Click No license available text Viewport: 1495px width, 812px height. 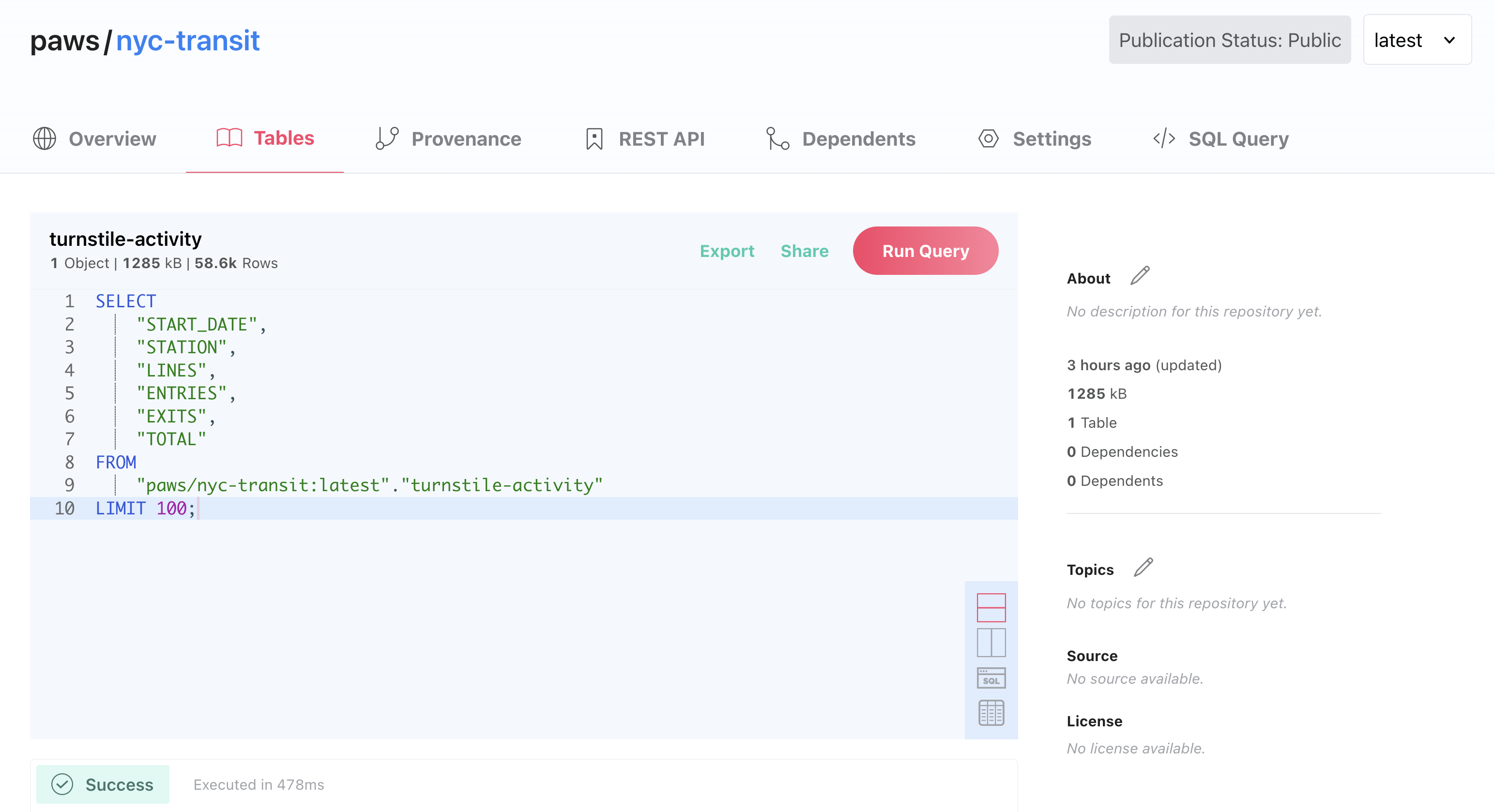[x=1136, y=748]
